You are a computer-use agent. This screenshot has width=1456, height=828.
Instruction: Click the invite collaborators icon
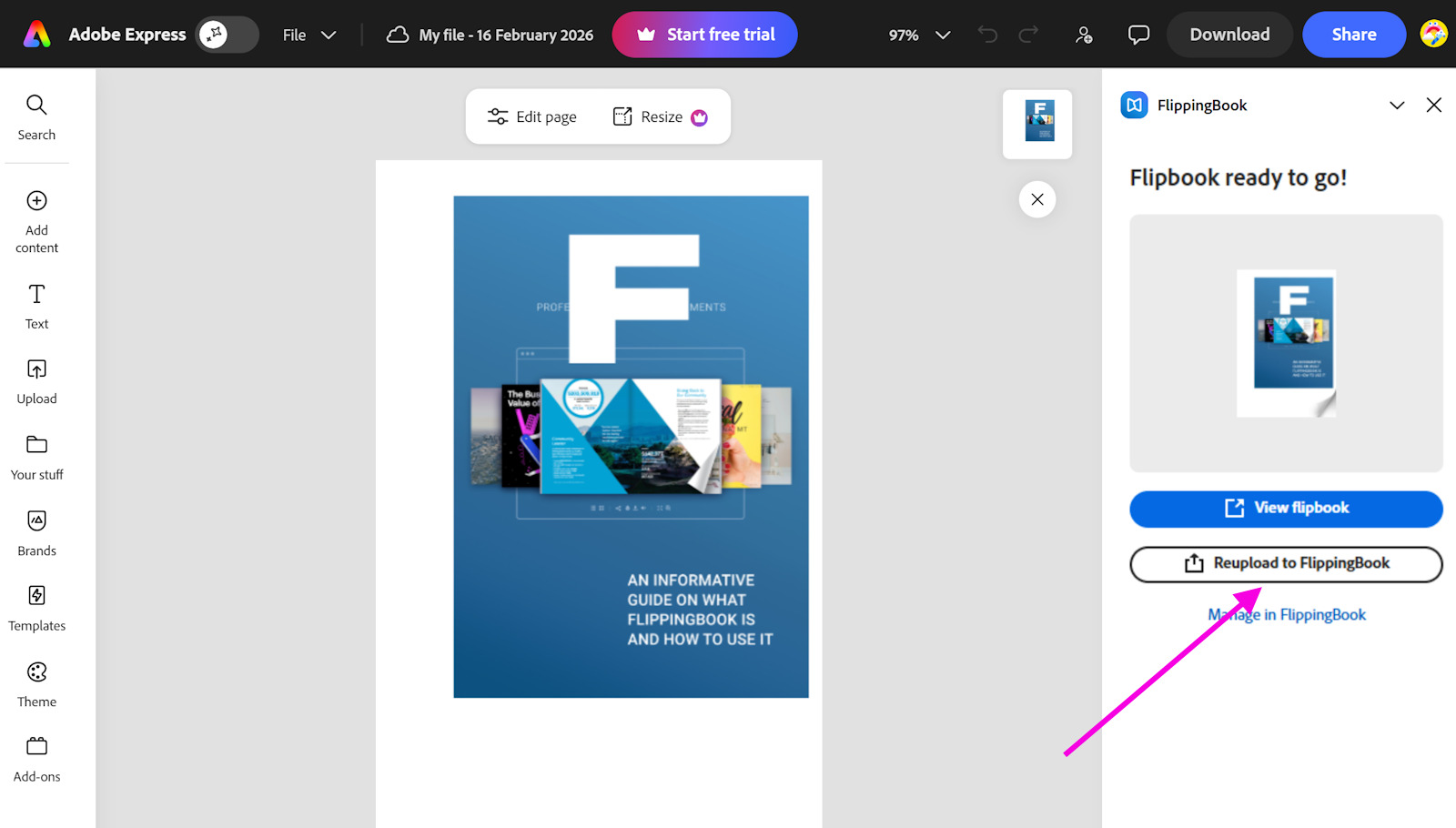[x=1083, y=35]
